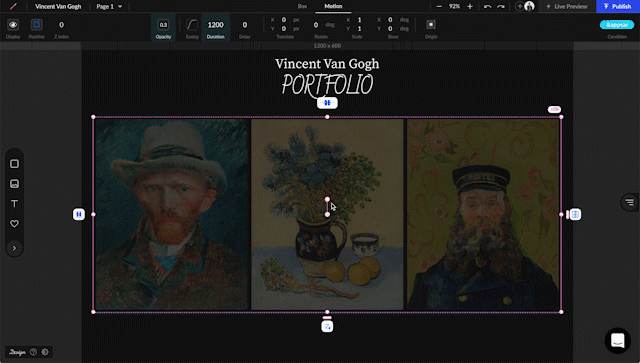Redo the last action
The image size is (640, 363).
(x=501, y=7)
